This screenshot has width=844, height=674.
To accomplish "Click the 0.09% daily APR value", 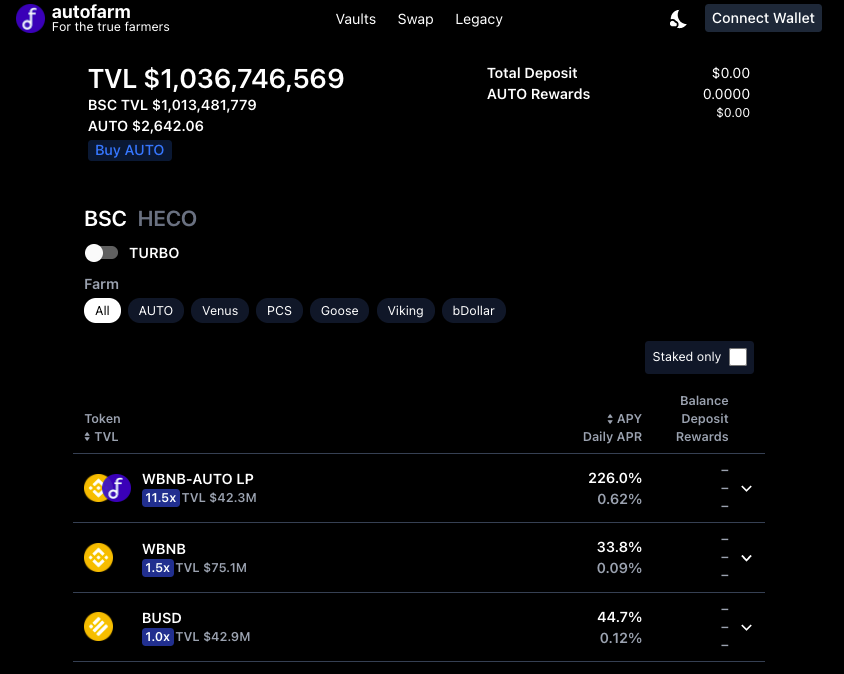I will 619,568.
